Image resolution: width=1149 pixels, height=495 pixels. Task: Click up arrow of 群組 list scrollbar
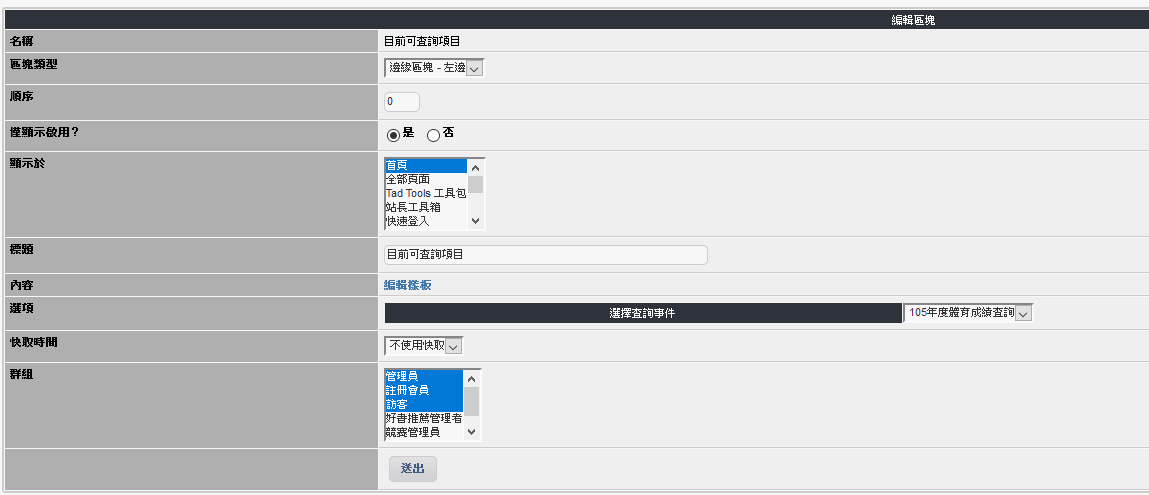pos(472,378)
